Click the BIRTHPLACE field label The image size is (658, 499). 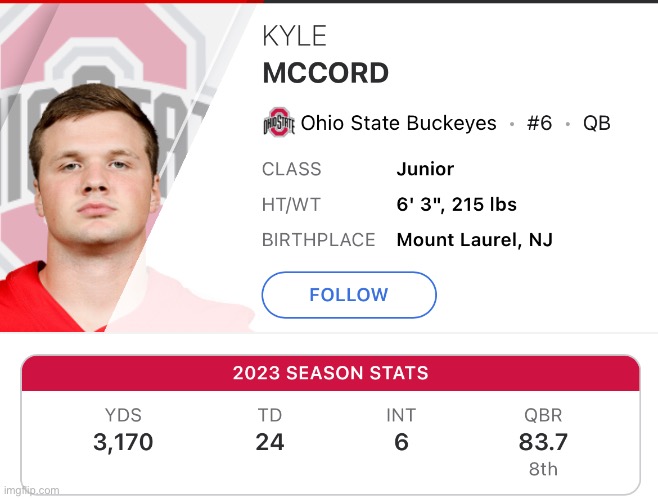[x=318, y=239]
